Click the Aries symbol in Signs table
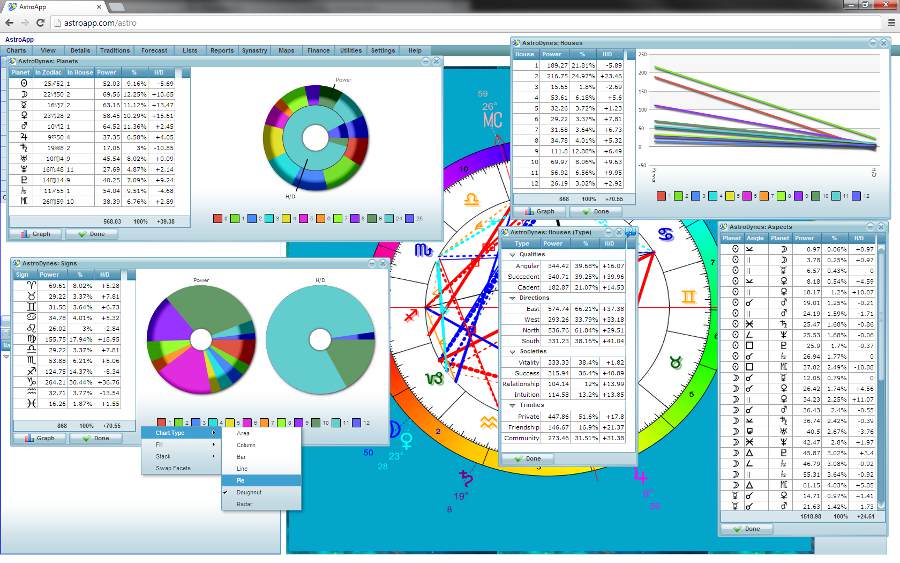This screenshot has height=563, width=900. pos(22,285)
